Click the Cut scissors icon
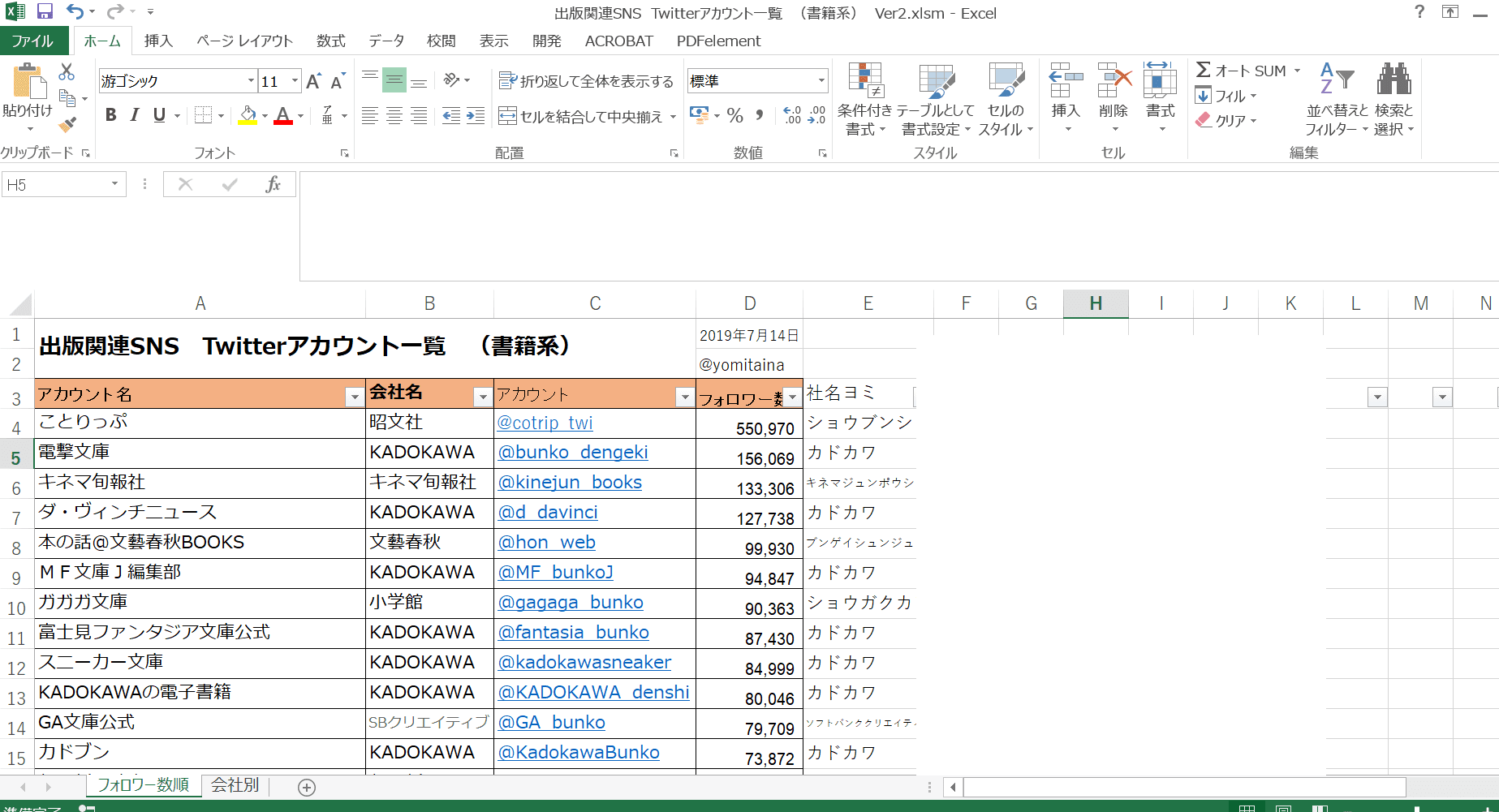This screenshot has width=1499, height=812. point(67,72)
